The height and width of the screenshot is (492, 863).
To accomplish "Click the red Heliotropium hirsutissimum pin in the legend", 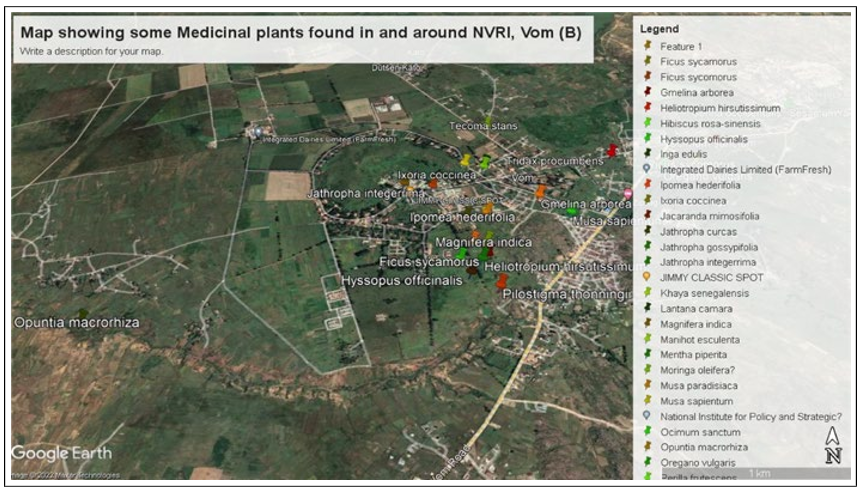I will 648,108.
